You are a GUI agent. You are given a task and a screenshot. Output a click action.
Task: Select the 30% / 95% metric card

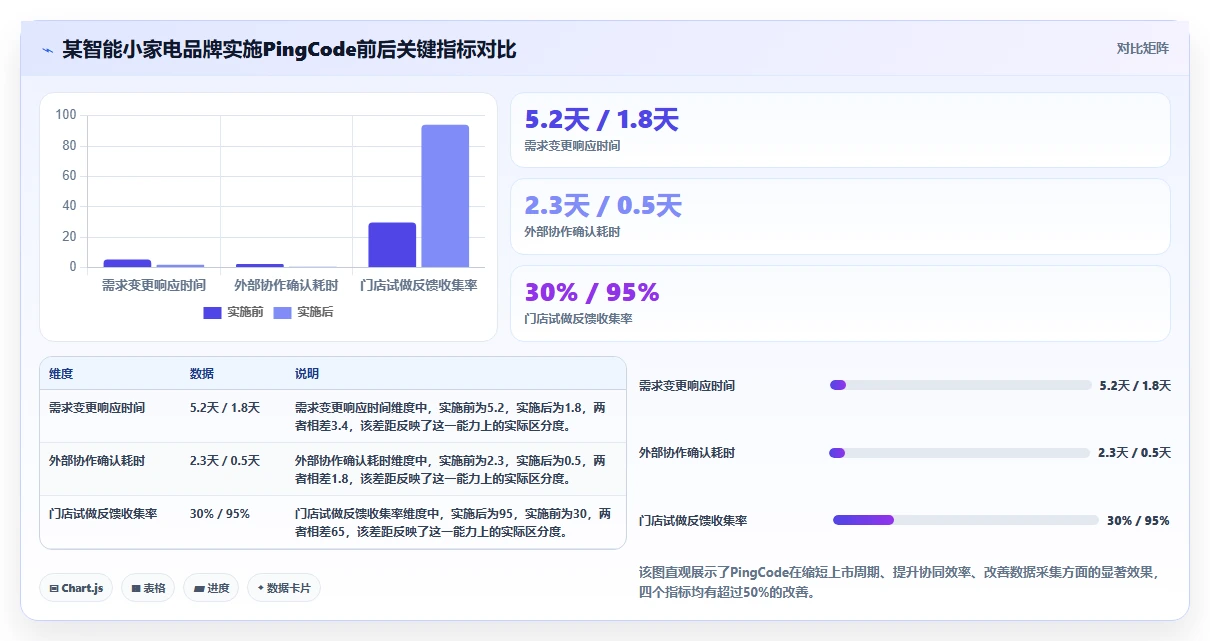coord(840,303)
